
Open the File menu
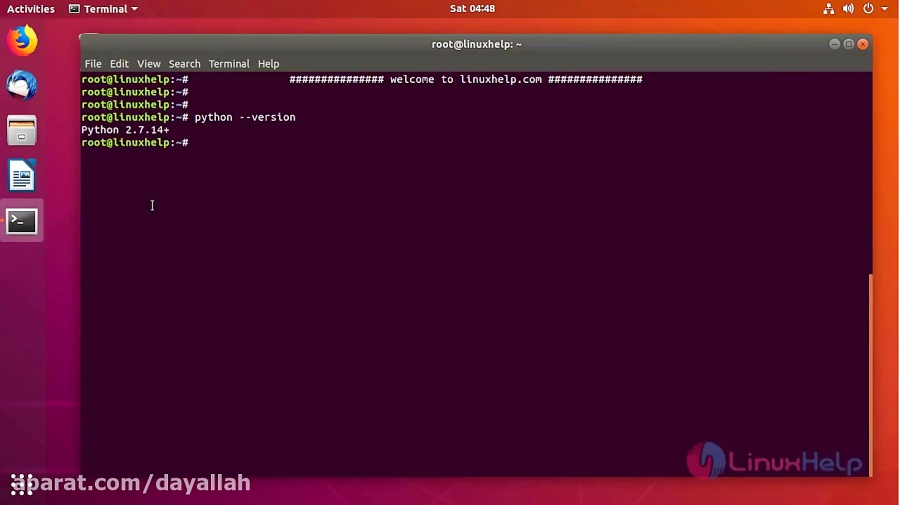click(x=93, y=64)
